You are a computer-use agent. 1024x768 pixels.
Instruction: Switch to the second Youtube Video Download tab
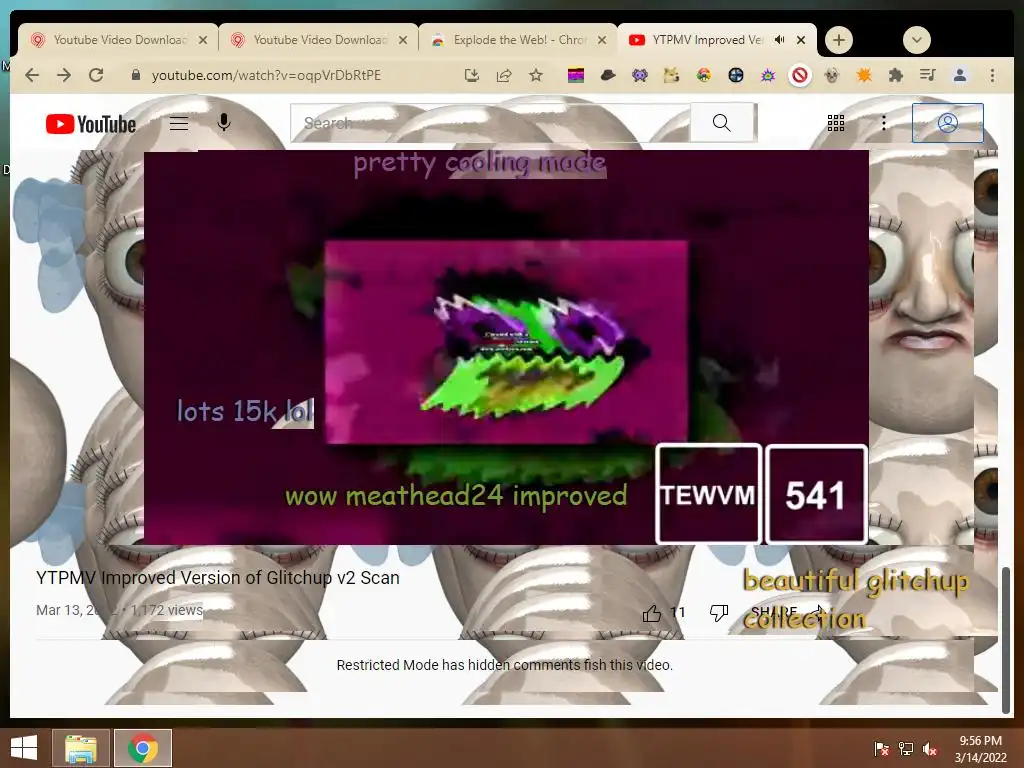(x=320, y=40)
